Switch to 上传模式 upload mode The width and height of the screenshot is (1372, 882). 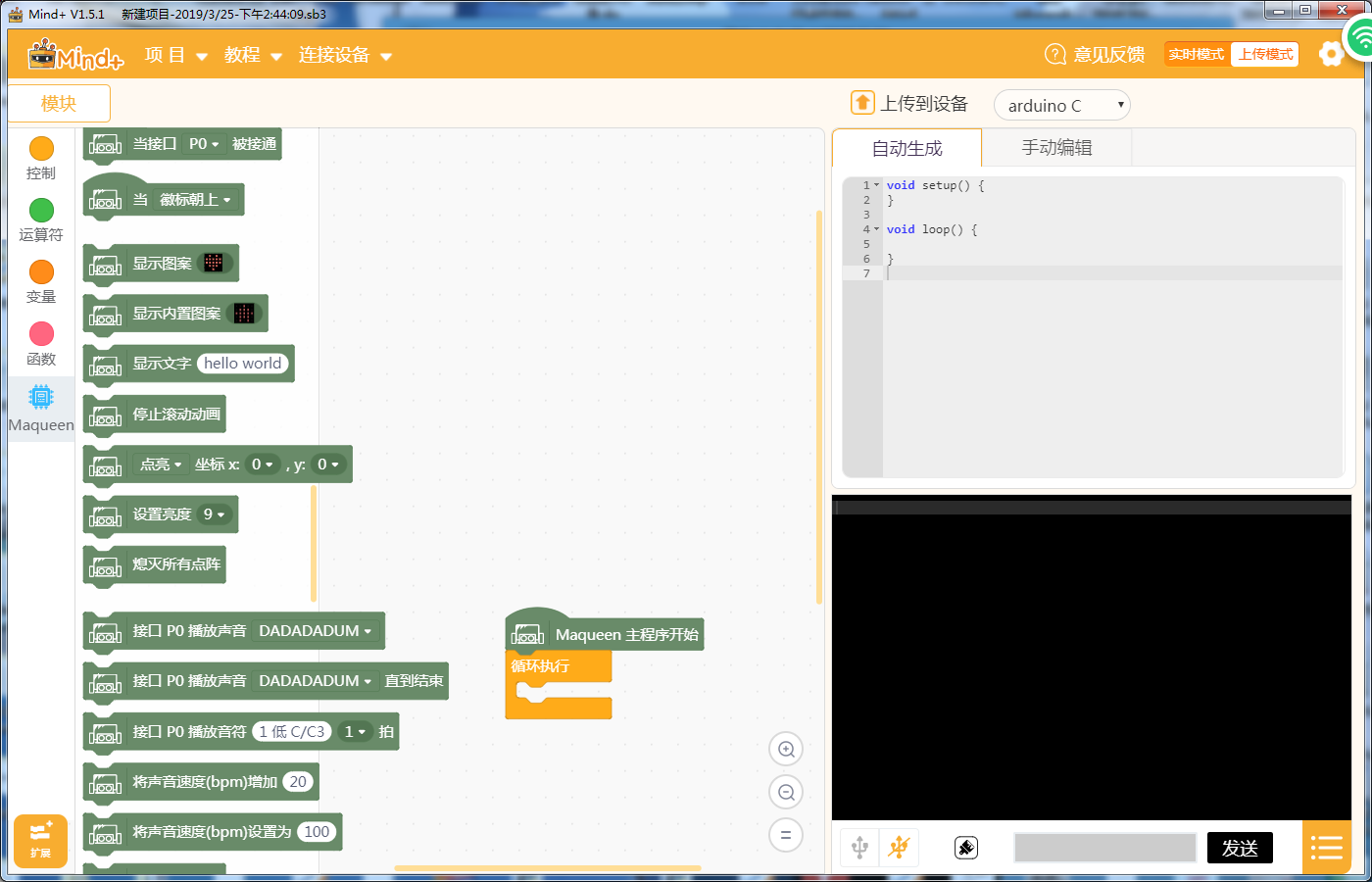tap(1265, 54)
